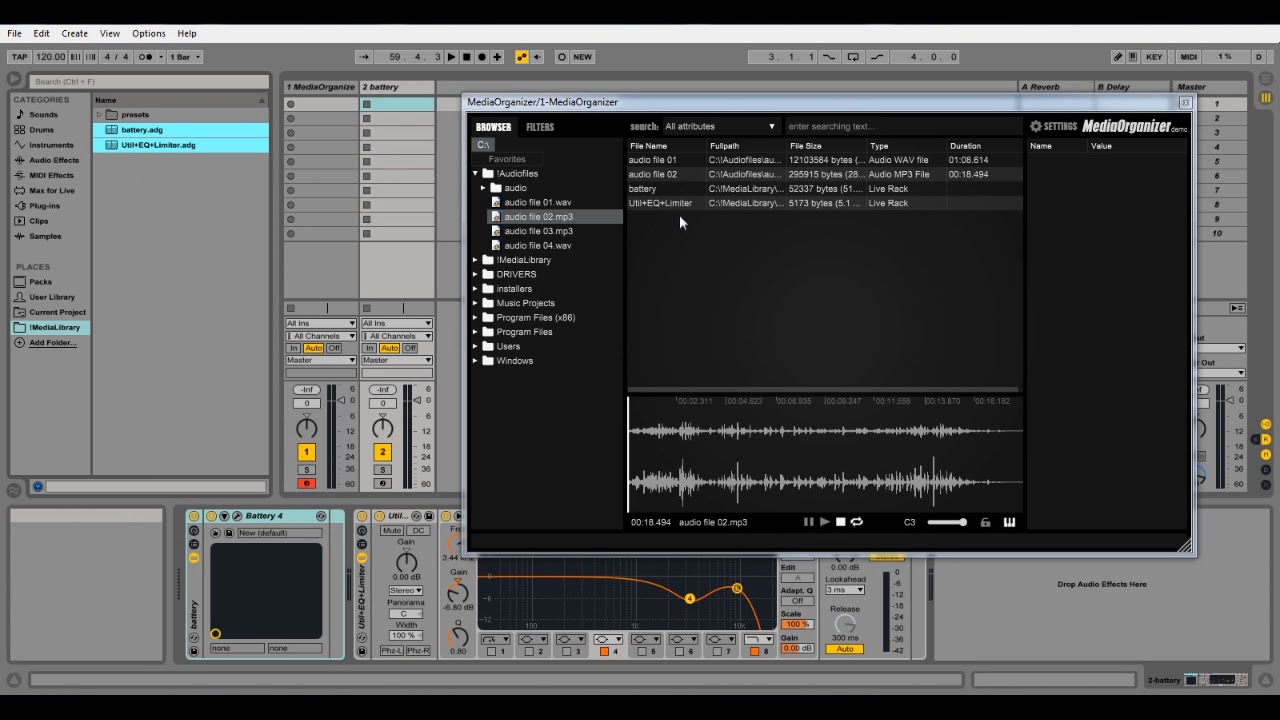Click Add Folder in the Places list
Image resolution: width=1280 pixels, height=720 pixels.
click(52, 343)
